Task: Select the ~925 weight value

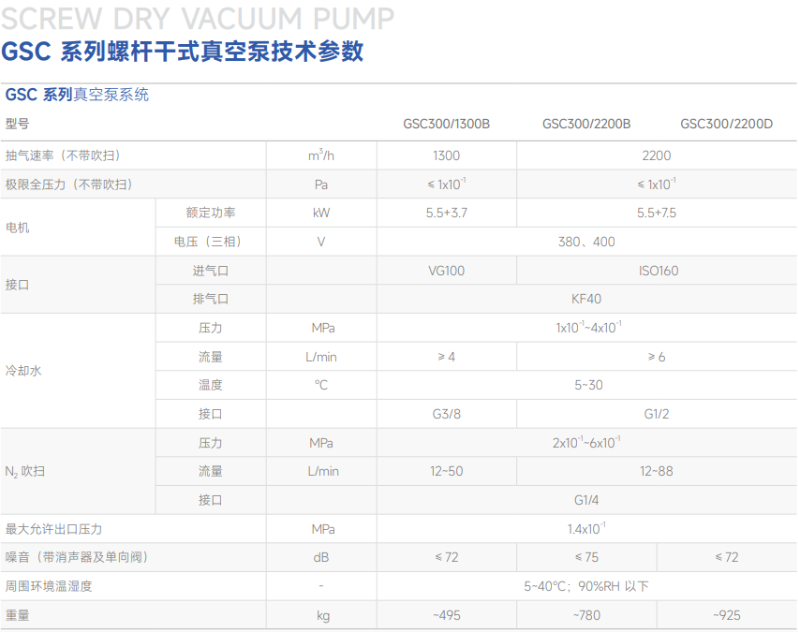Action: [x=726, y=615]
